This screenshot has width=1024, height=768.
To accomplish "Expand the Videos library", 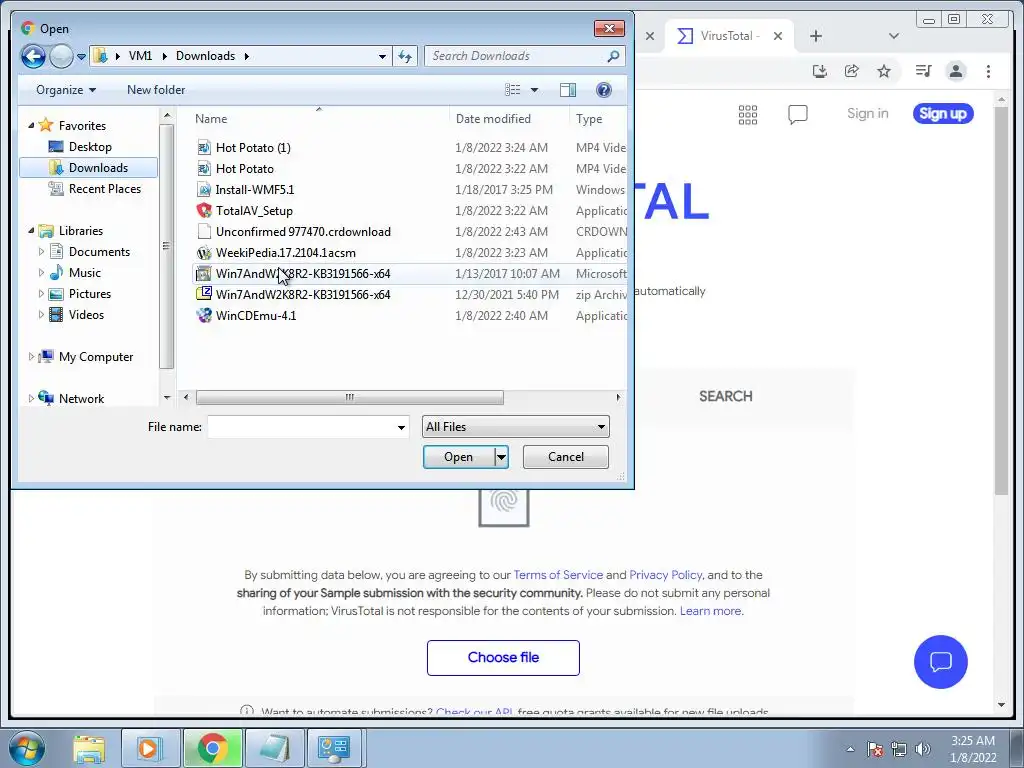I will (41, 315).
